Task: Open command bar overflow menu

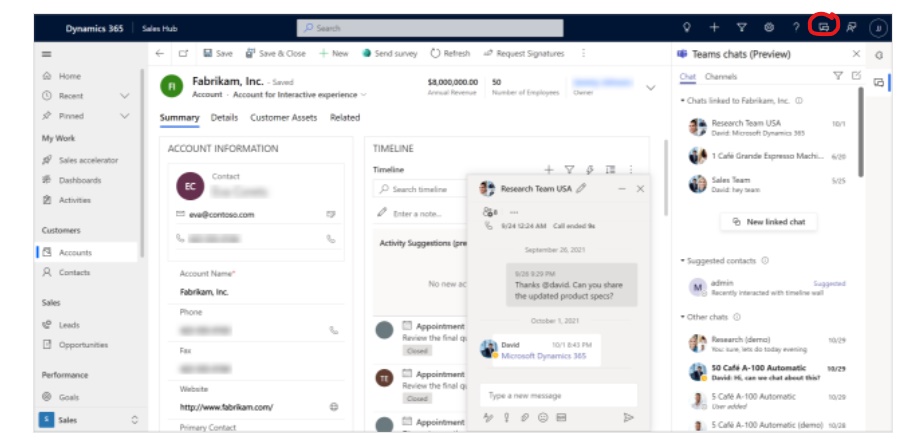Action: click(583, 53)
